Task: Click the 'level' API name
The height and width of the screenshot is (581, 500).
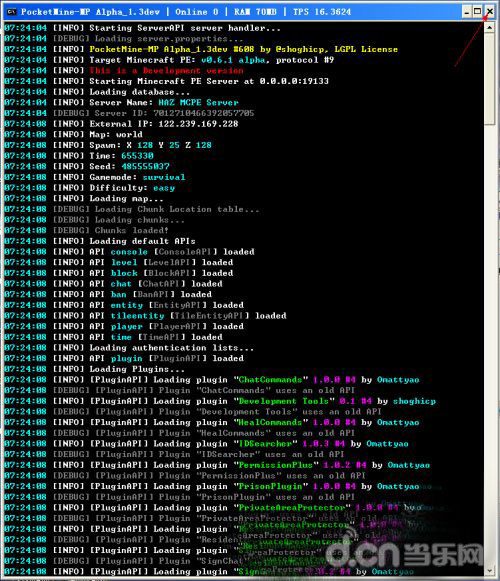Action: pos(124,262)
